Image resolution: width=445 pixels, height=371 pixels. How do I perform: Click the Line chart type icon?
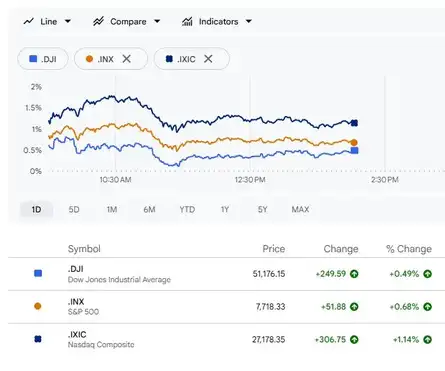point(29,22)
